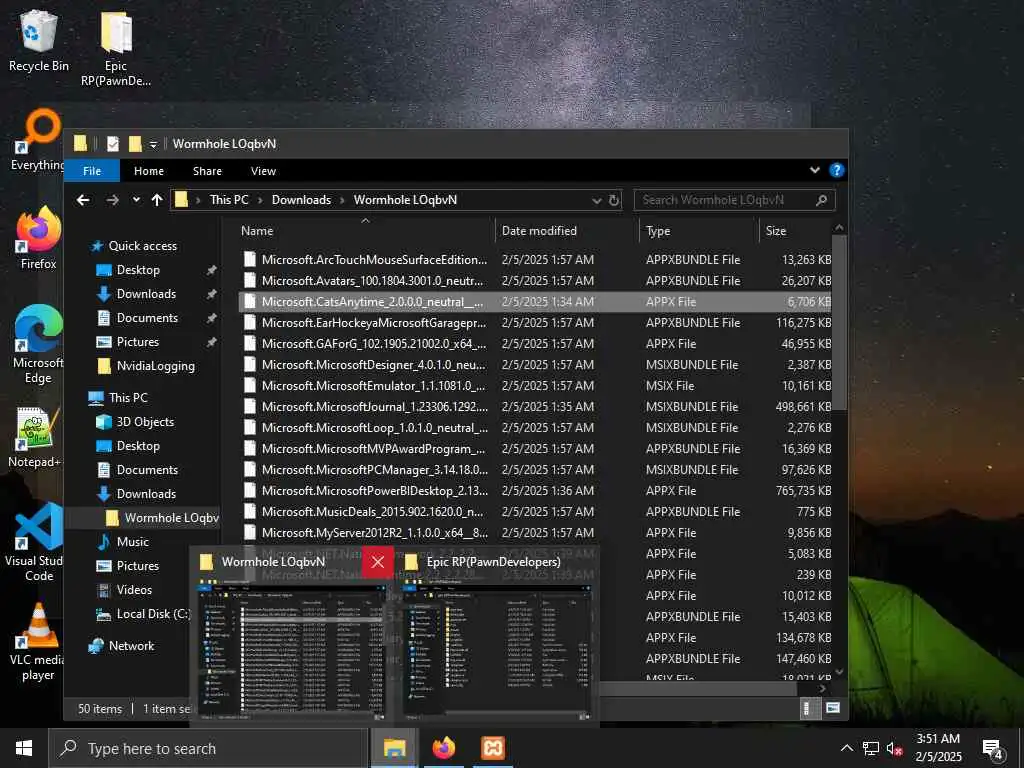Go up one folder level arrow
This screenshot has height=768, width=1024.
click(157, 200)
